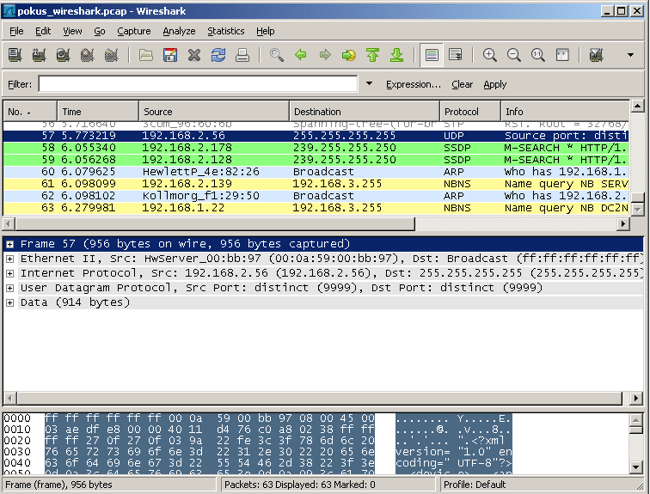
Task: Select packet 60 from HewlettP_4e:82:26
Action: 316,172
